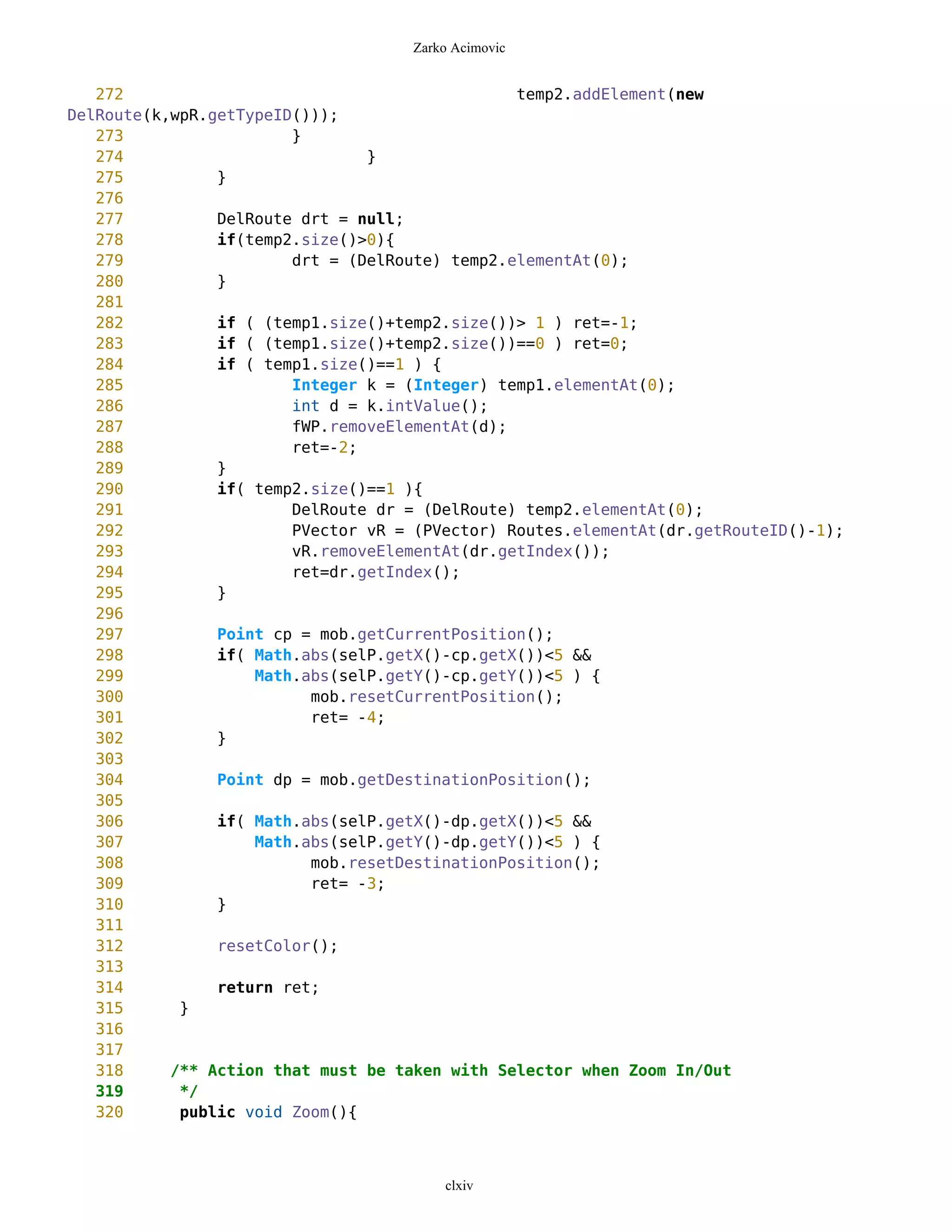
Task: Select line number 304
Action: [109, 780]
